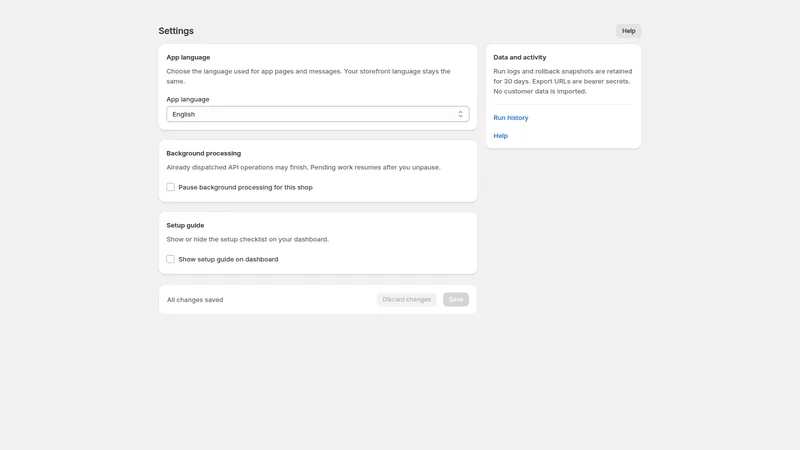Click the Discard changes button
800x450 pixels.
[406, 299]
